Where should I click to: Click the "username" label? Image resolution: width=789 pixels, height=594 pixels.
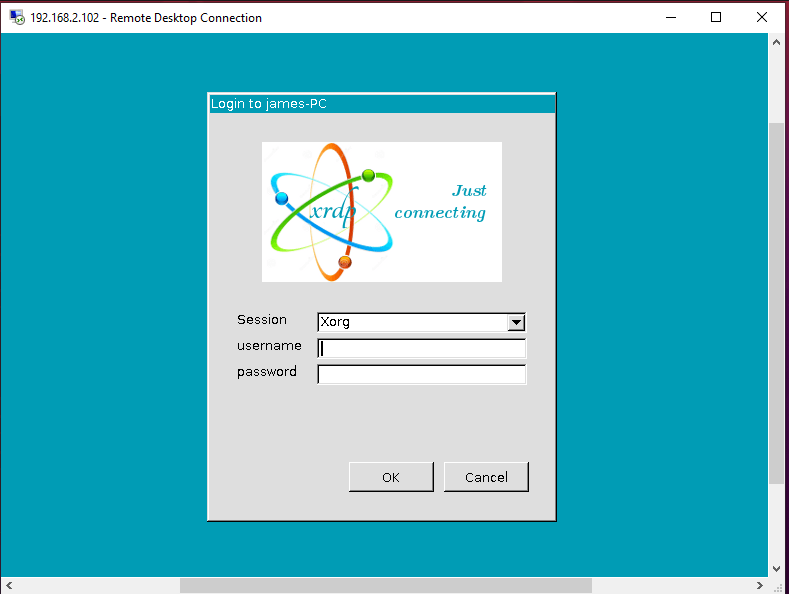pos(269,346)
